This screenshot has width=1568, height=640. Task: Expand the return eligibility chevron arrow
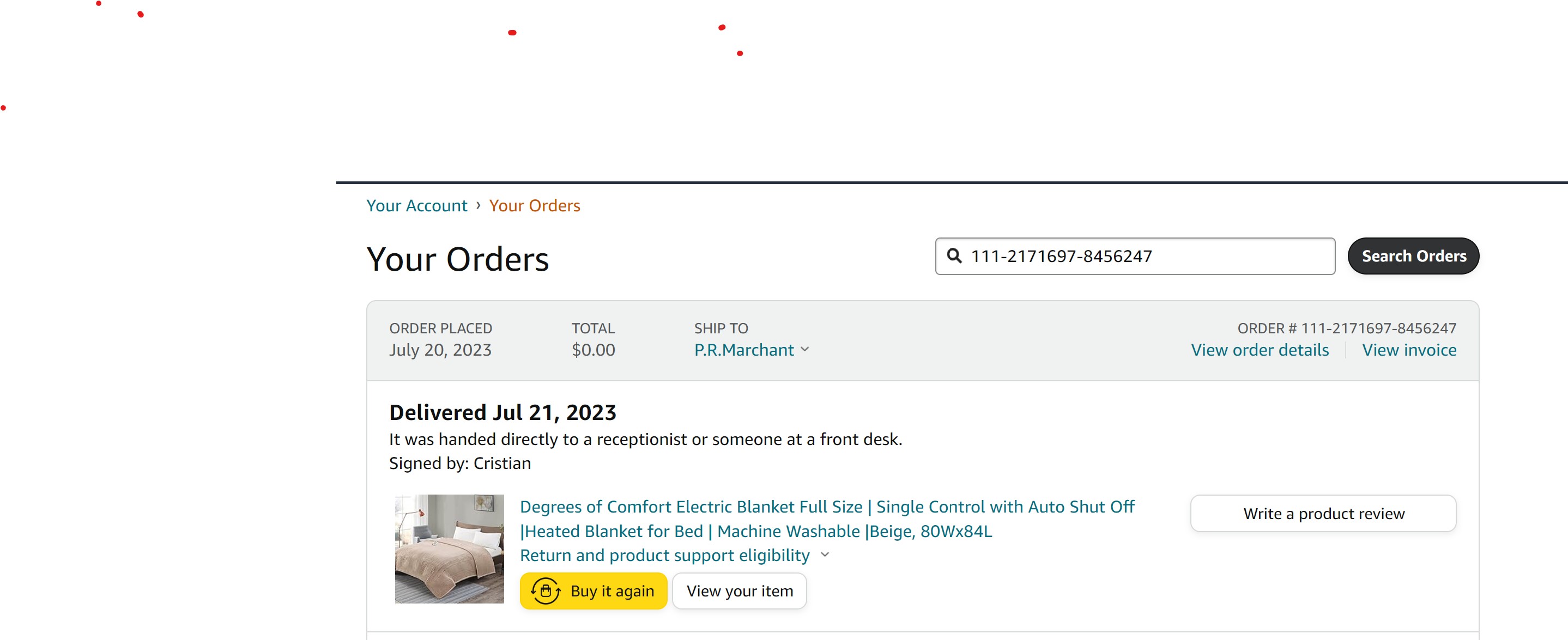tap(825, 555)
